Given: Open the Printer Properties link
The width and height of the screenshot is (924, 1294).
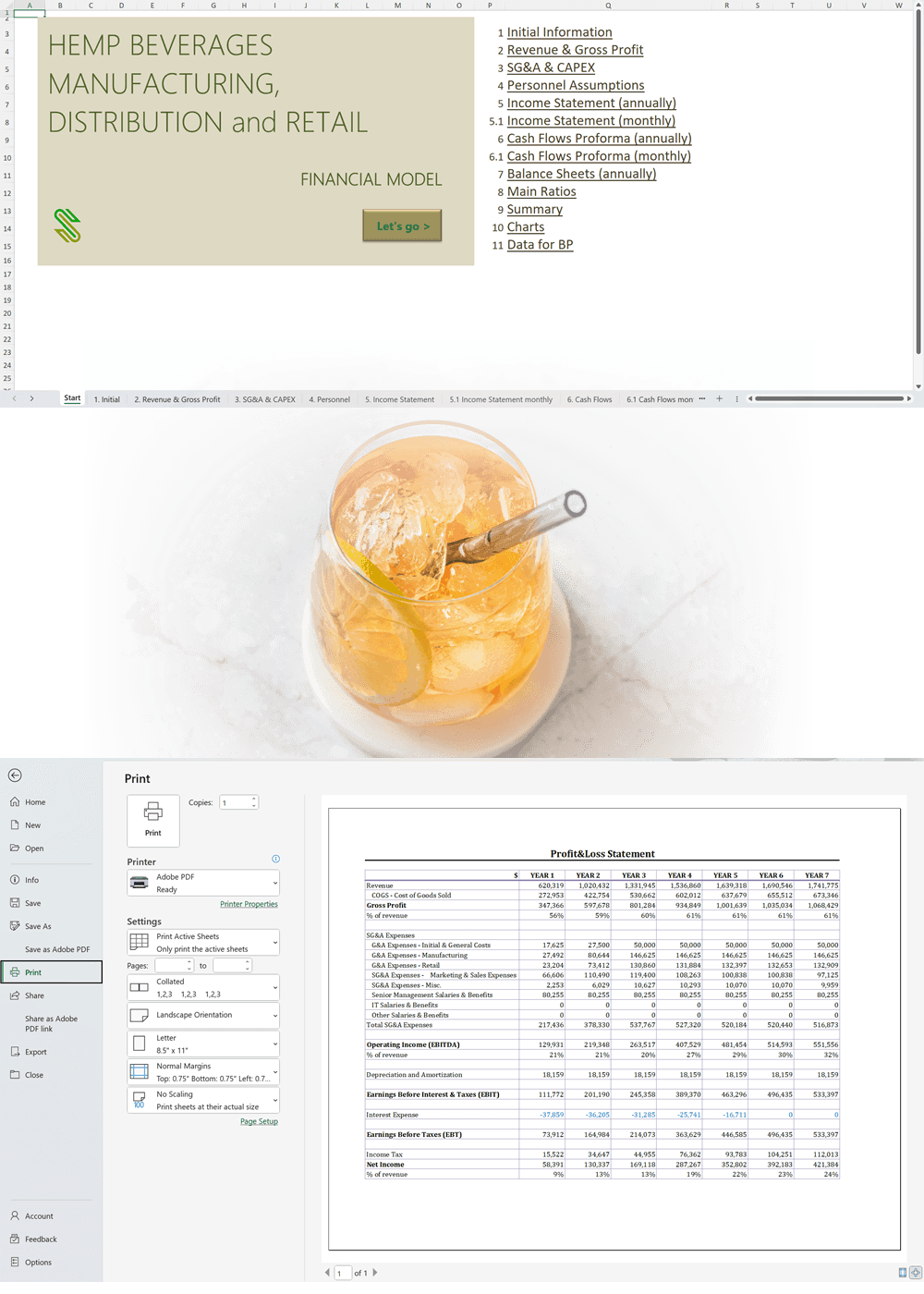Looking at the screenshot, I should point(249,904).
